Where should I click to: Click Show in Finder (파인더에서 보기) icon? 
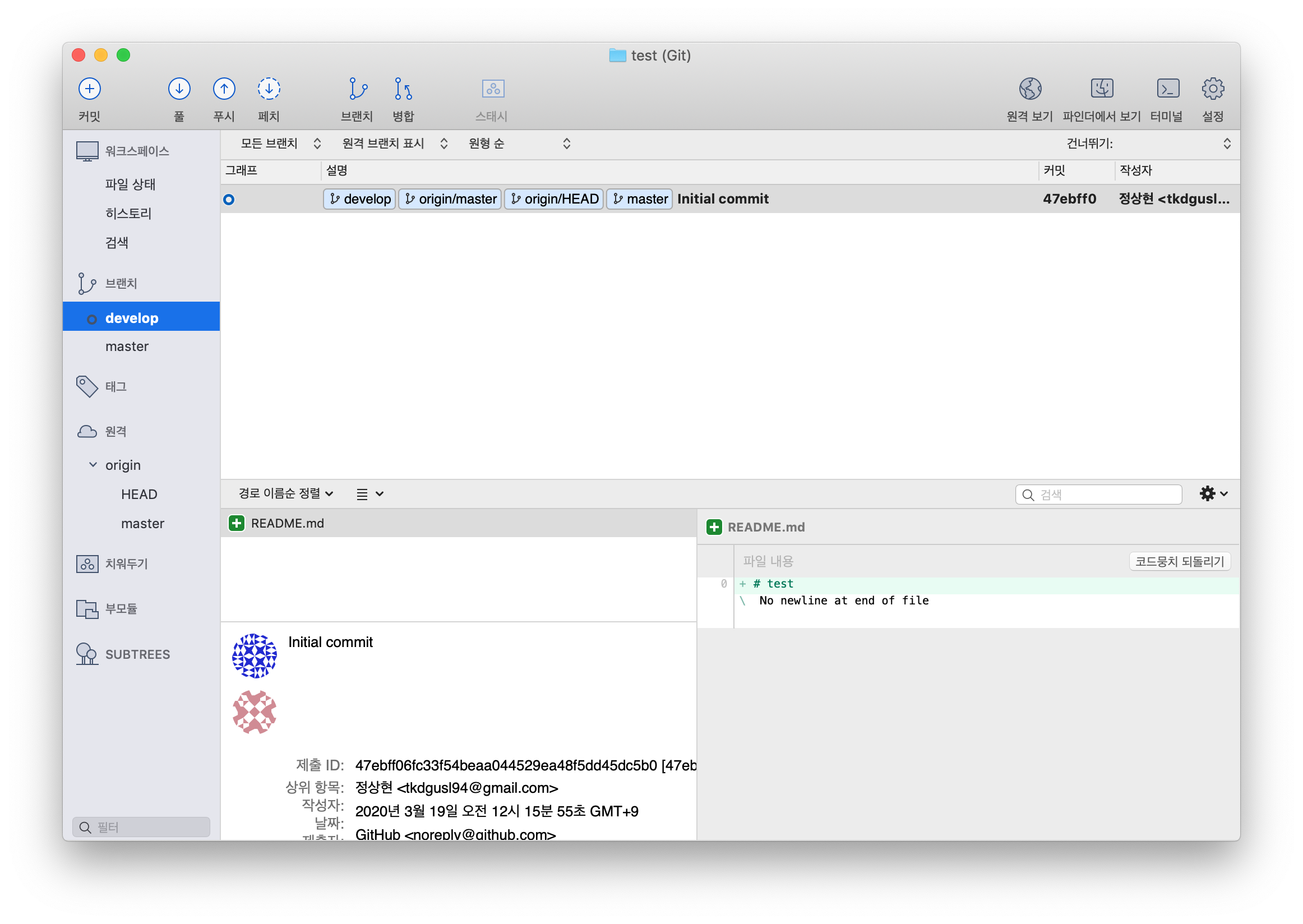point(1101,89)
